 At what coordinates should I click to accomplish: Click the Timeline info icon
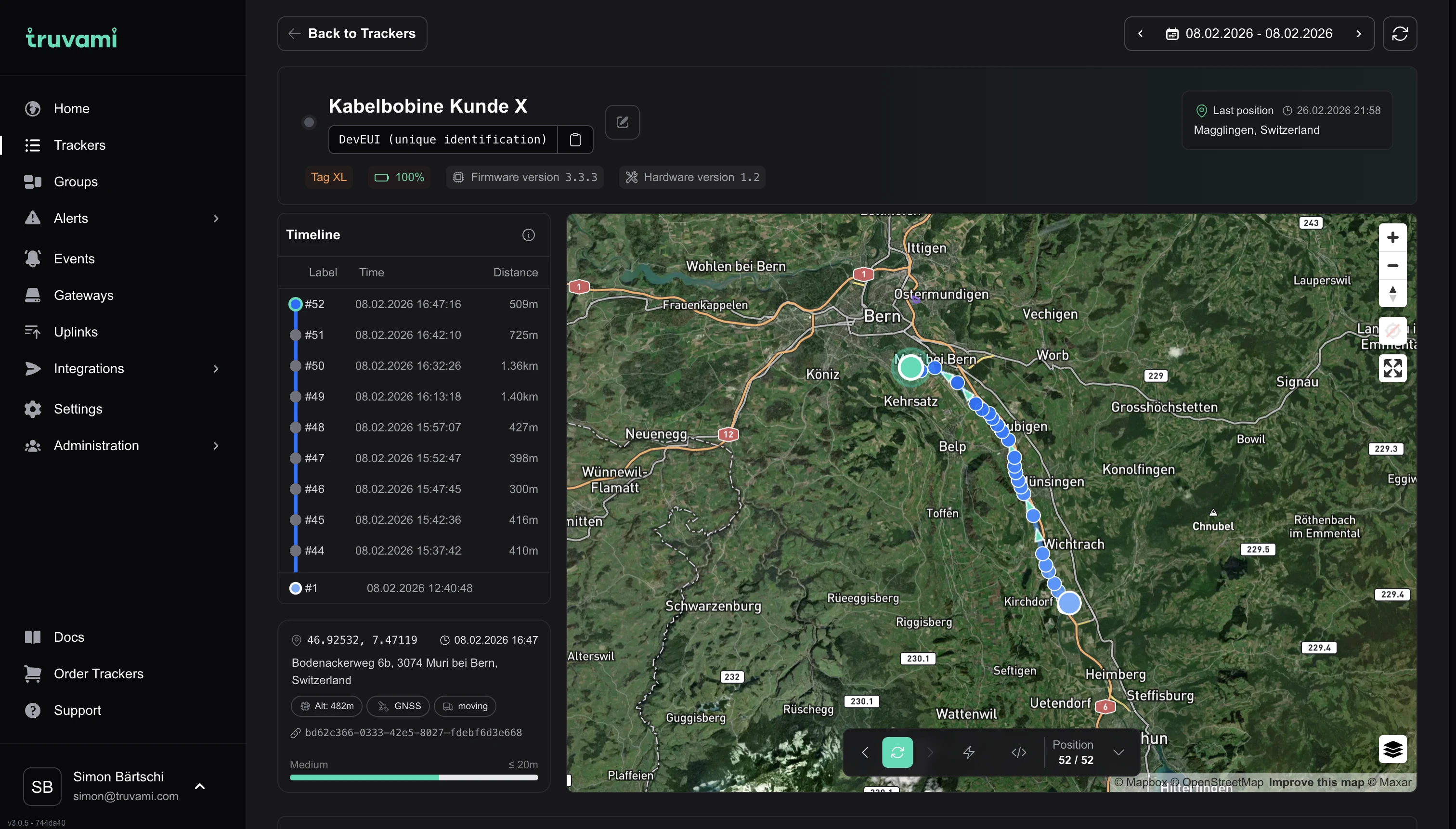(528, 235)
